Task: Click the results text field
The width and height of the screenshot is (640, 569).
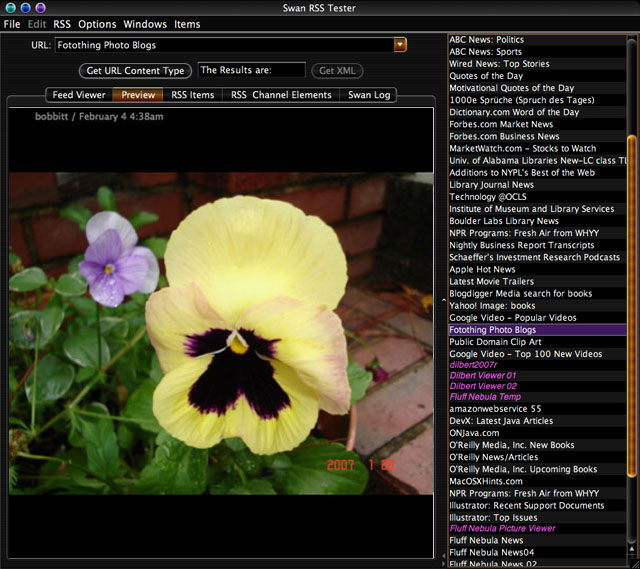Action: click(251, 71)
